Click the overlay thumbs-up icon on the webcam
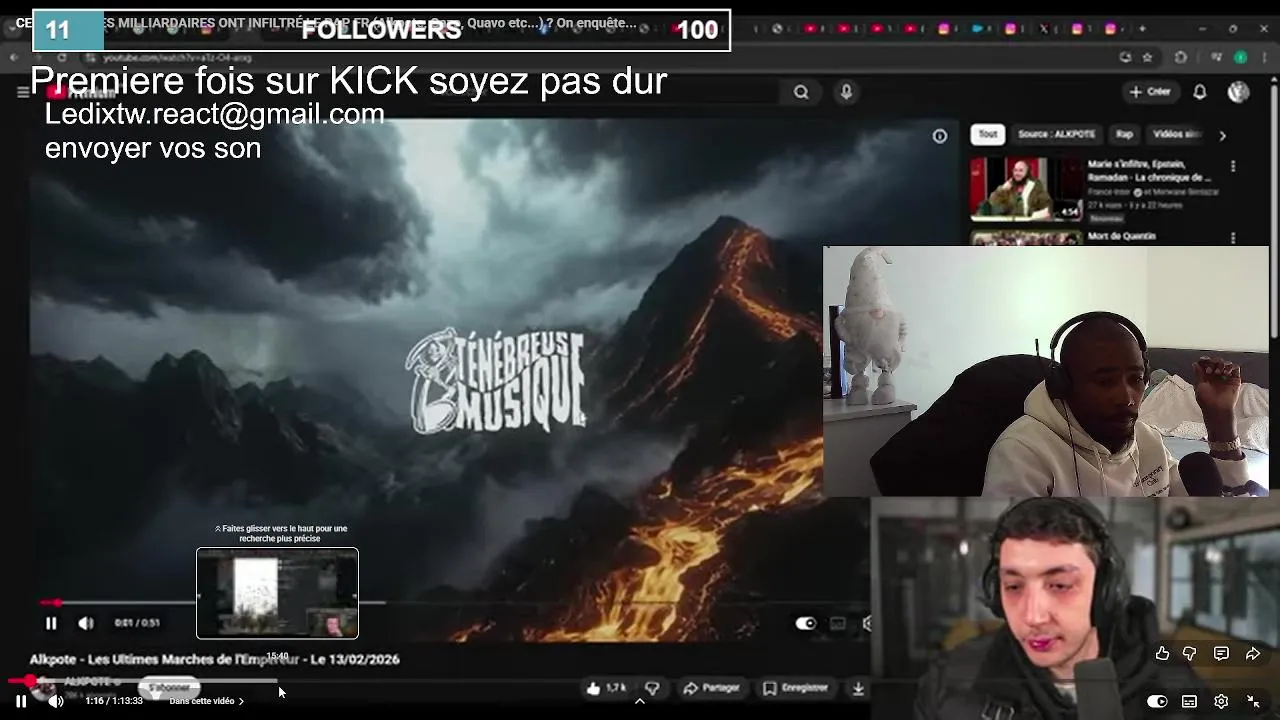 (1162, 653)
